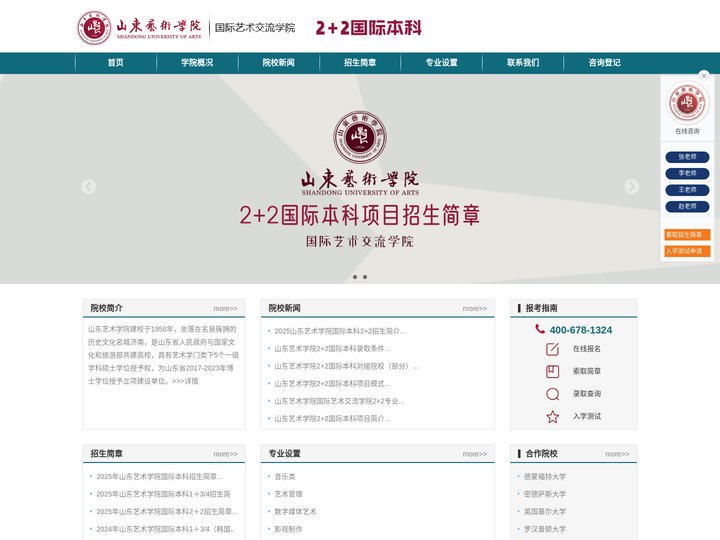Chat with 李老师 in the side panel
Viewport: 720px width, 540px height.
687,174
